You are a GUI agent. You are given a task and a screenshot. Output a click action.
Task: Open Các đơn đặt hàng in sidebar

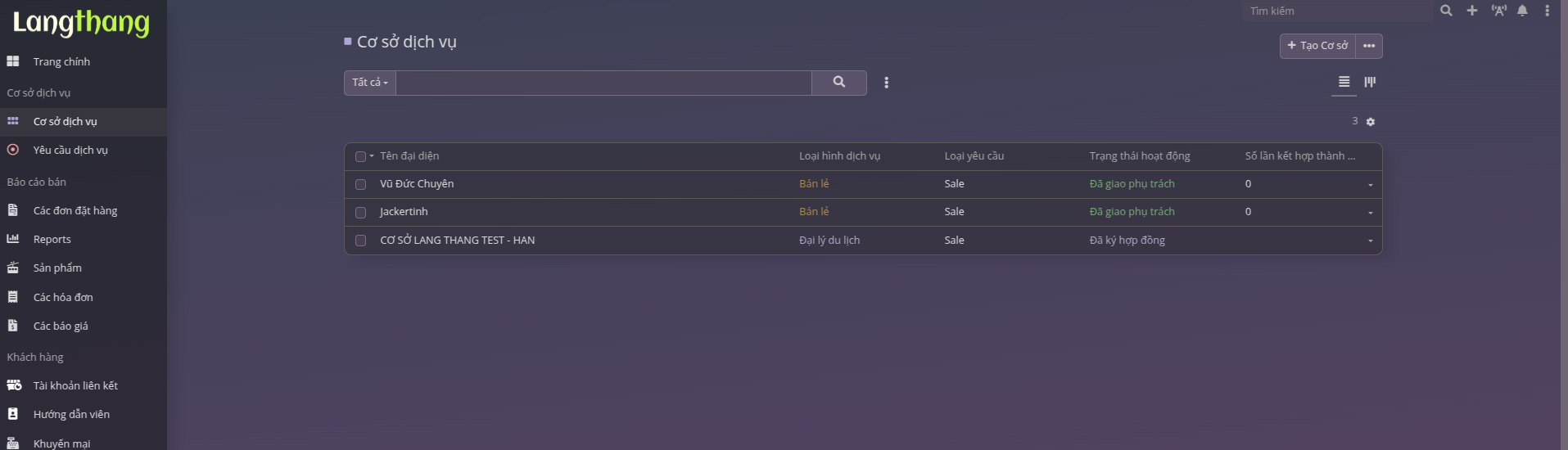coord(75,211)
